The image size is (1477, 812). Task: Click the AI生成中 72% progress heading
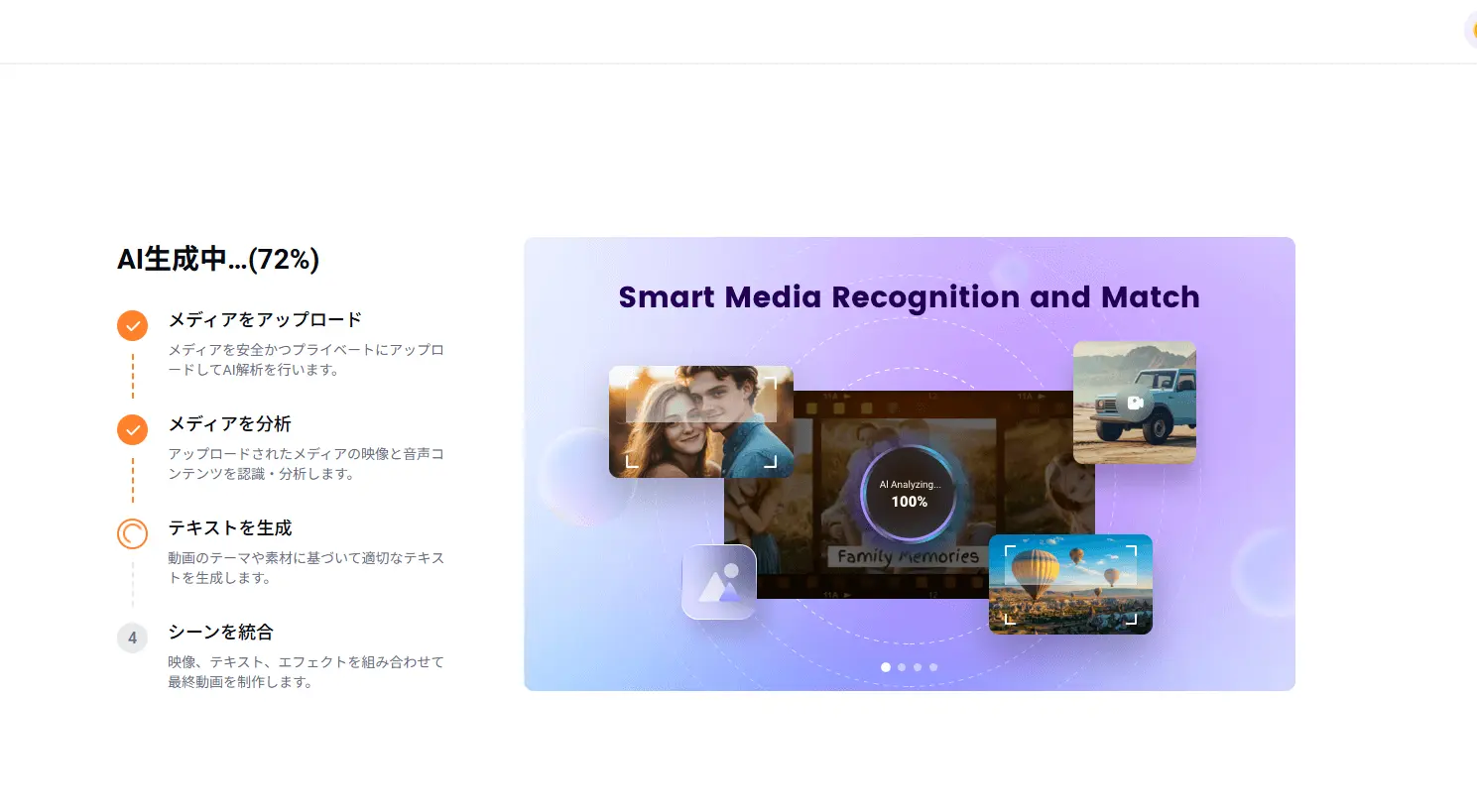pyautogui.click(x=218, y=260)
